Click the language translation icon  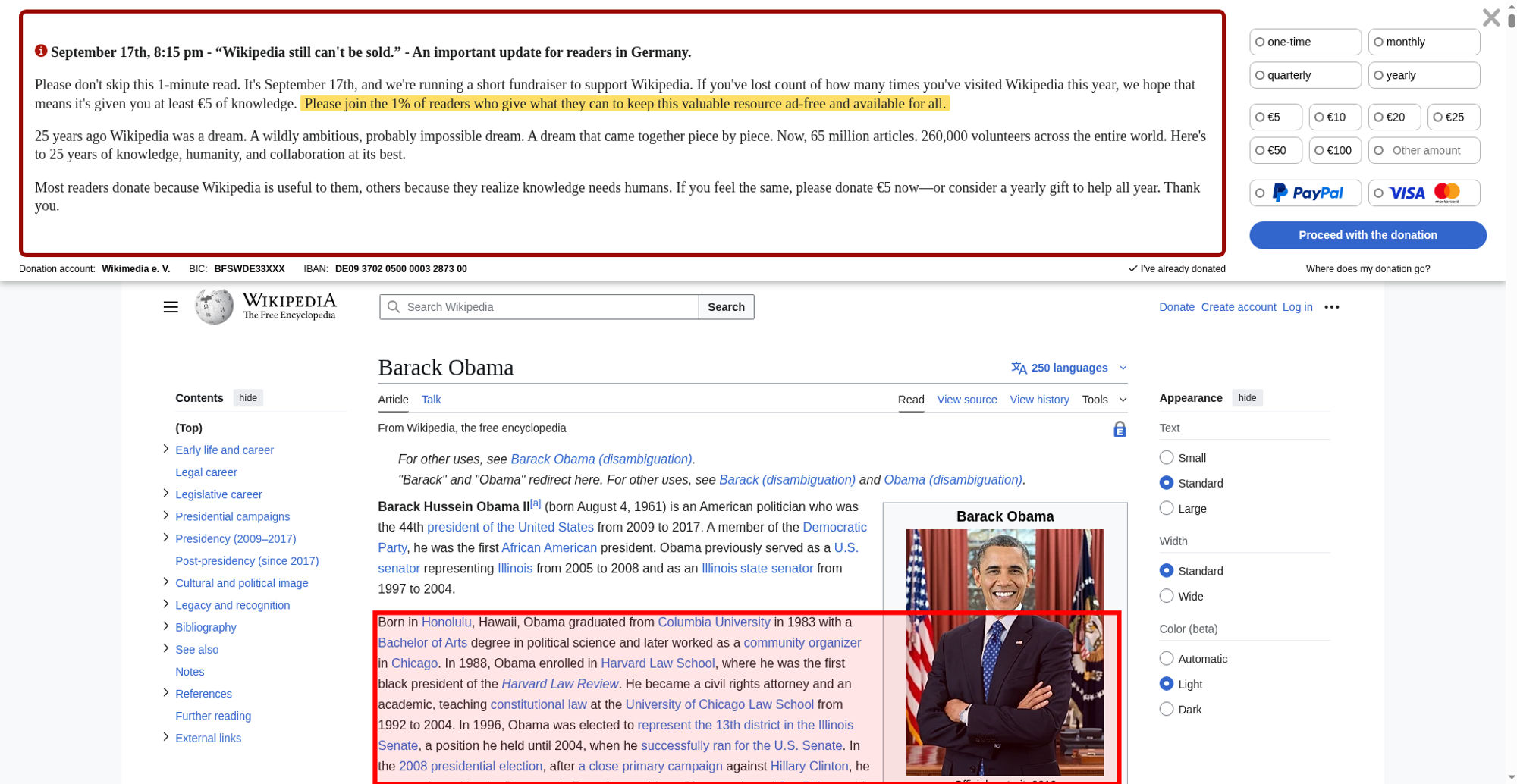pyautogui.click(x=1019, y=368)
